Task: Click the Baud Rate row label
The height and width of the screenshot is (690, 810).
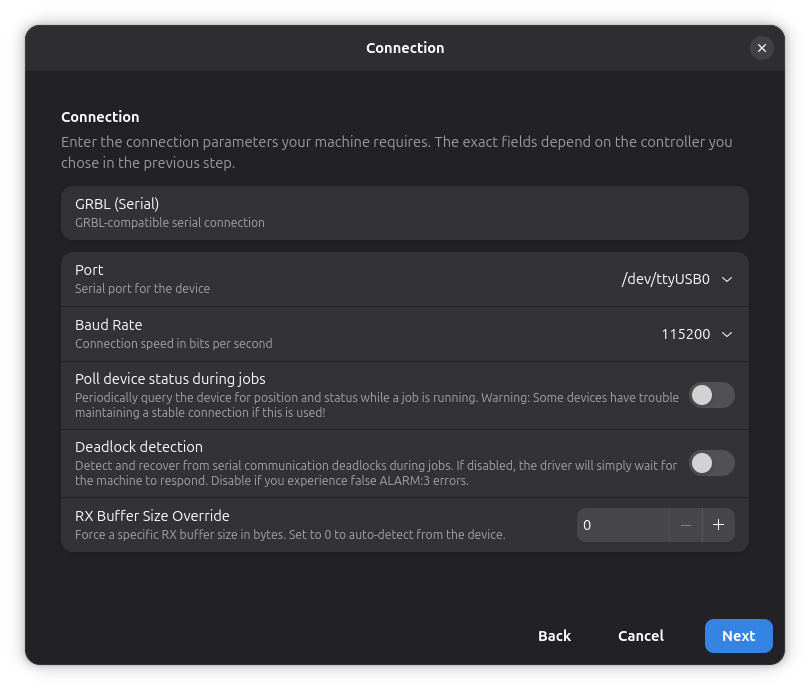Action: (x=108, y=325)
